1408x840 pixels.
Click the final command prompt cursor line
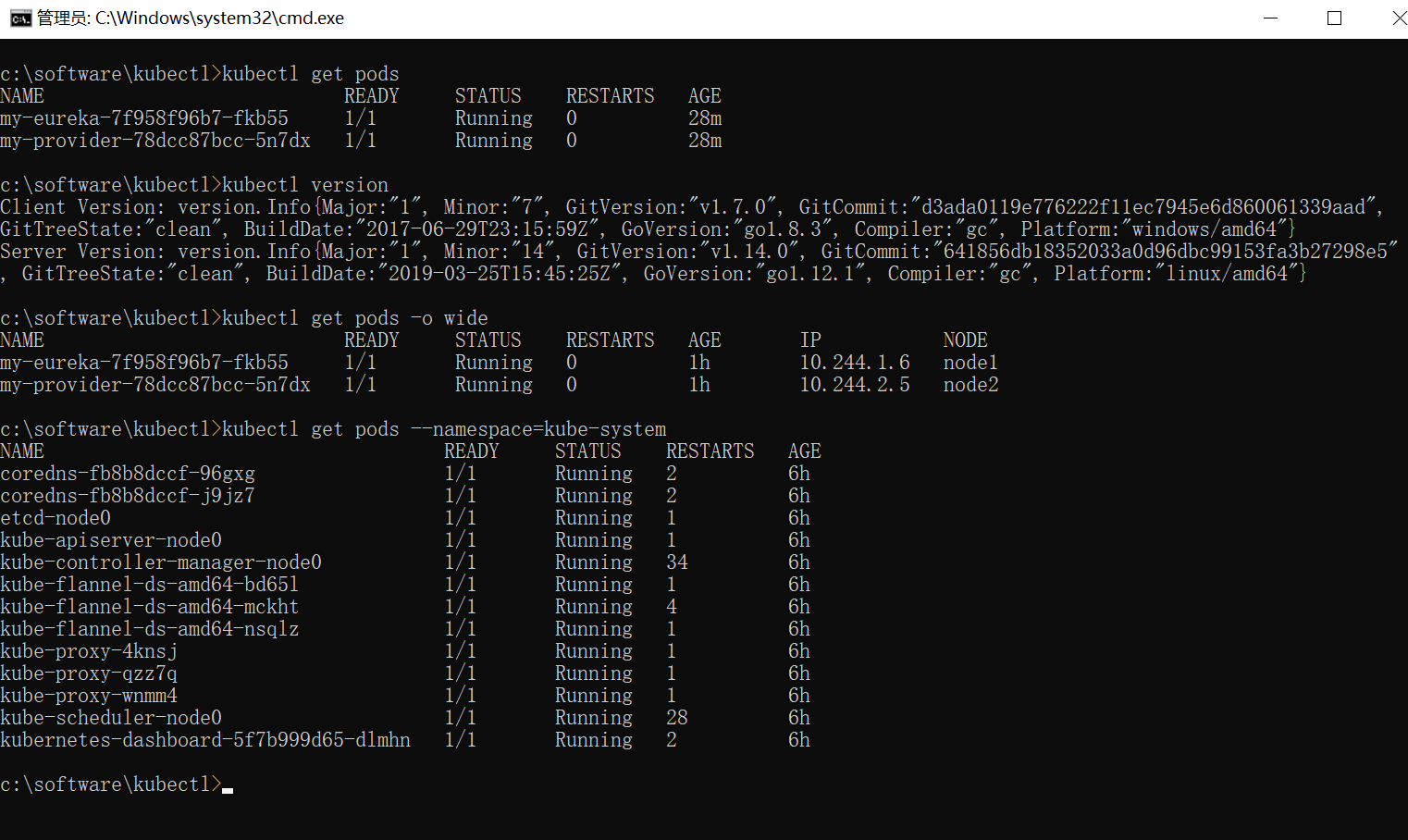(x=117, y=784)
